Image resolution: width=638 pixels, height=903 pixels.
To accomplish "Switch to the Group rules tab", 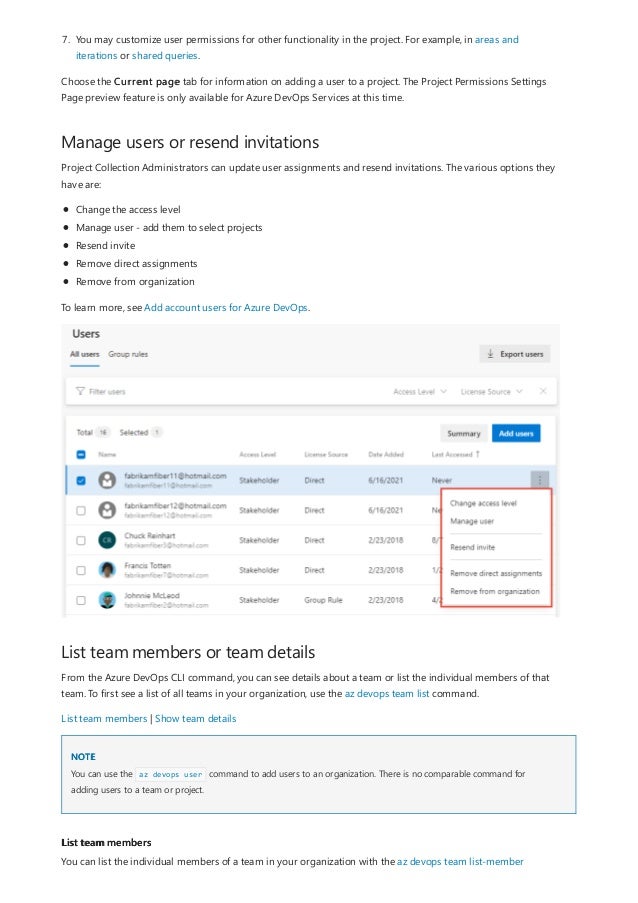I will [128, 354].
